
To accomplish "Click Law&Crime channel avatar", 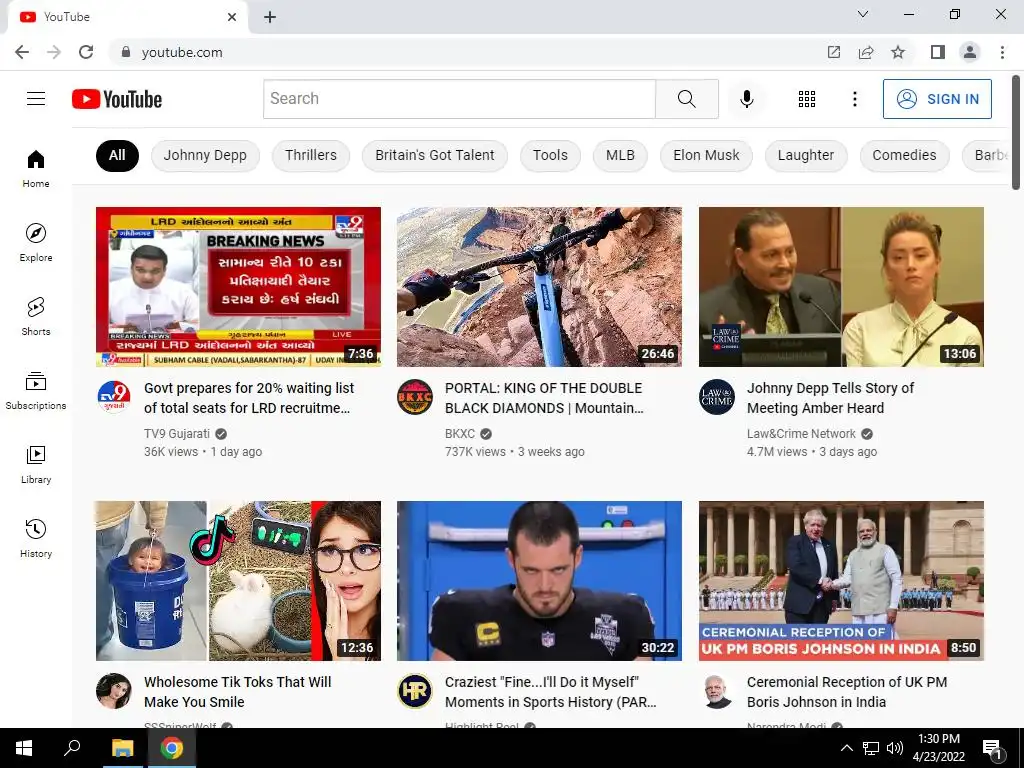I will coord(717,397).
